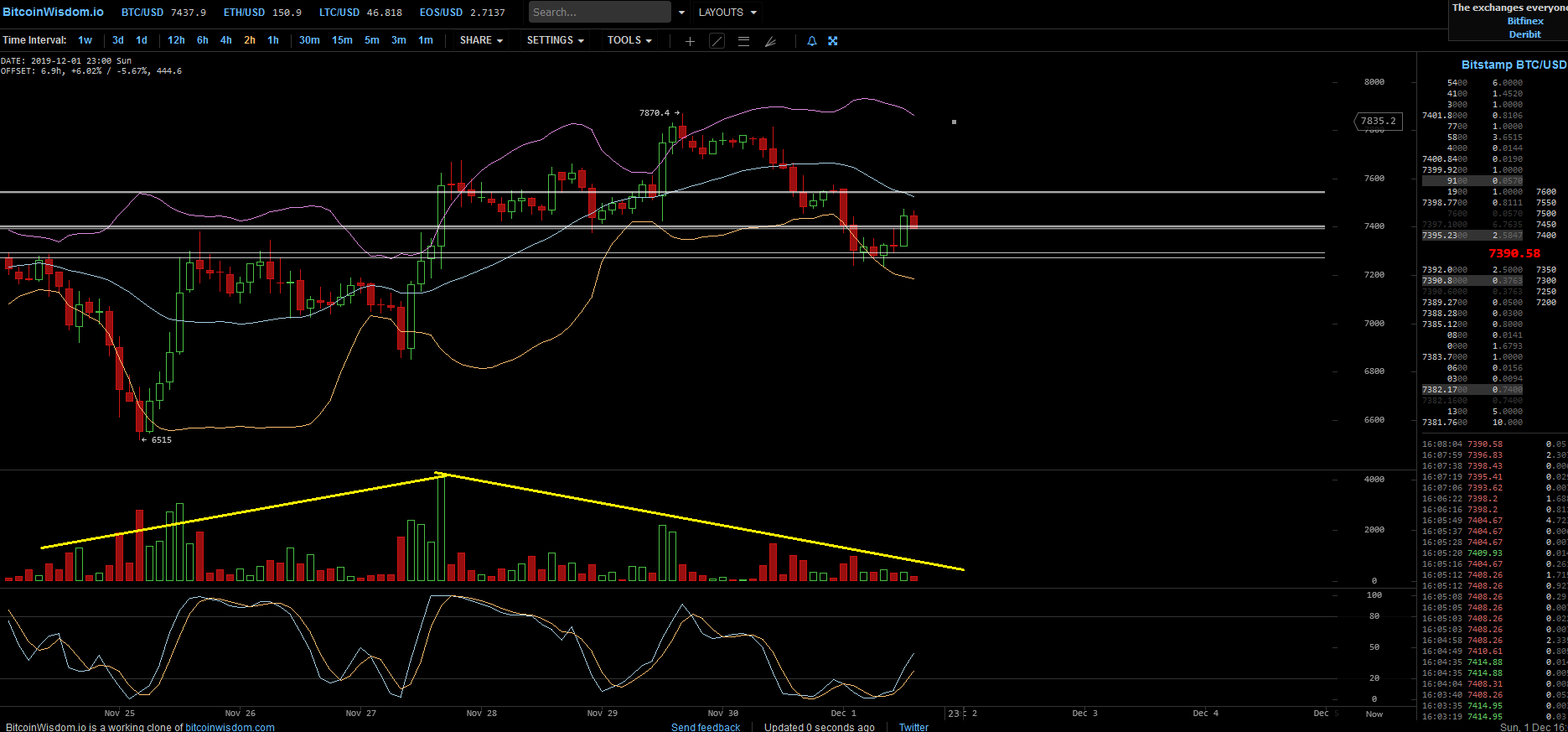Screen dimensions: 1568x732
Task: Select depth grouping level 7600
Action: click(1546, 192)
